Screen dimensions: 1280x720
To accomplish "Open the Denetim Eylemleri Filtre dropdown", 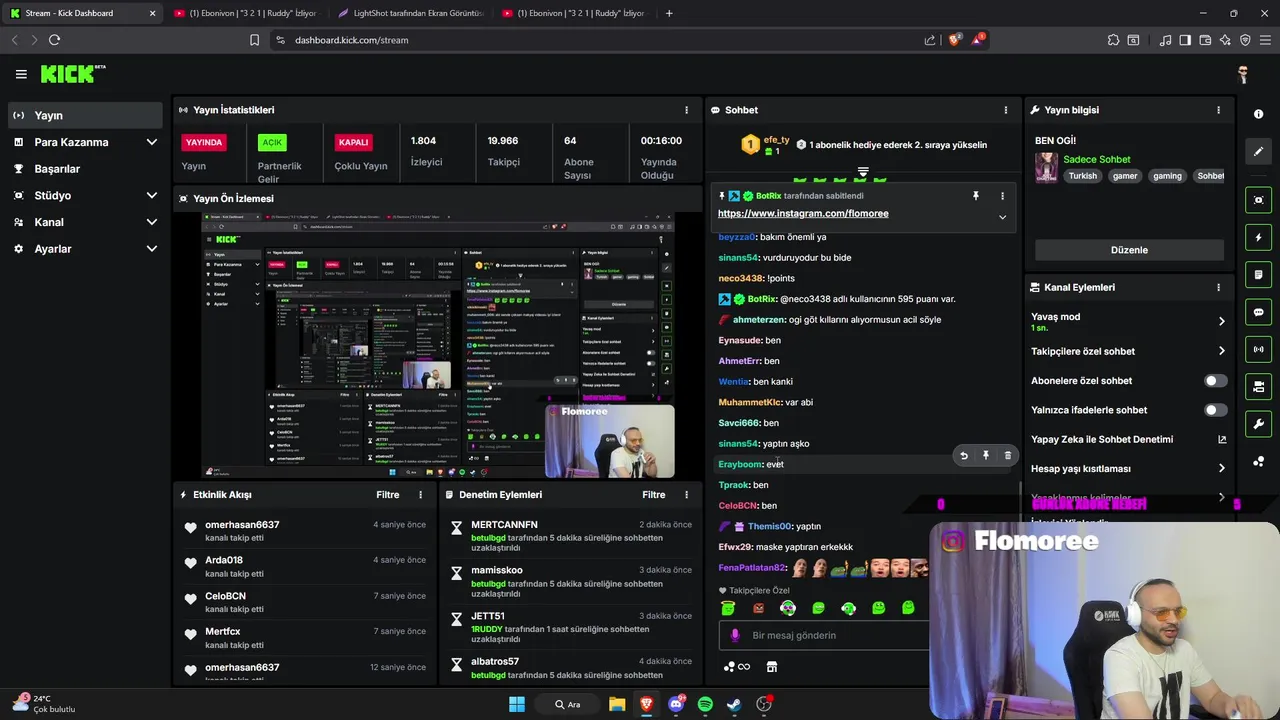I will (x=653, y=495).
